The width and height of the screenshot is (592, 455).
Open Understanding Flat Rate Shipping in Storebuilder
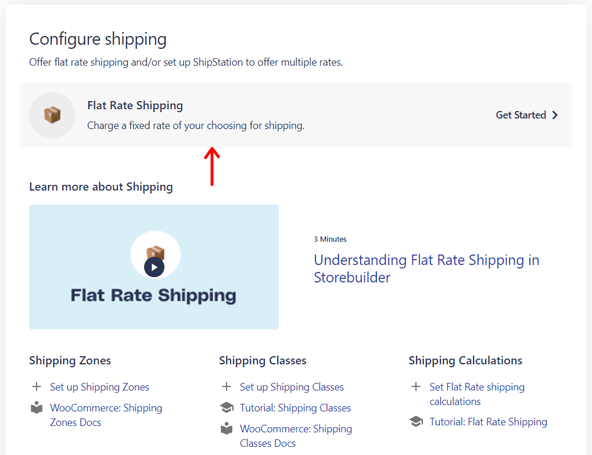click(x=426, y=268)
